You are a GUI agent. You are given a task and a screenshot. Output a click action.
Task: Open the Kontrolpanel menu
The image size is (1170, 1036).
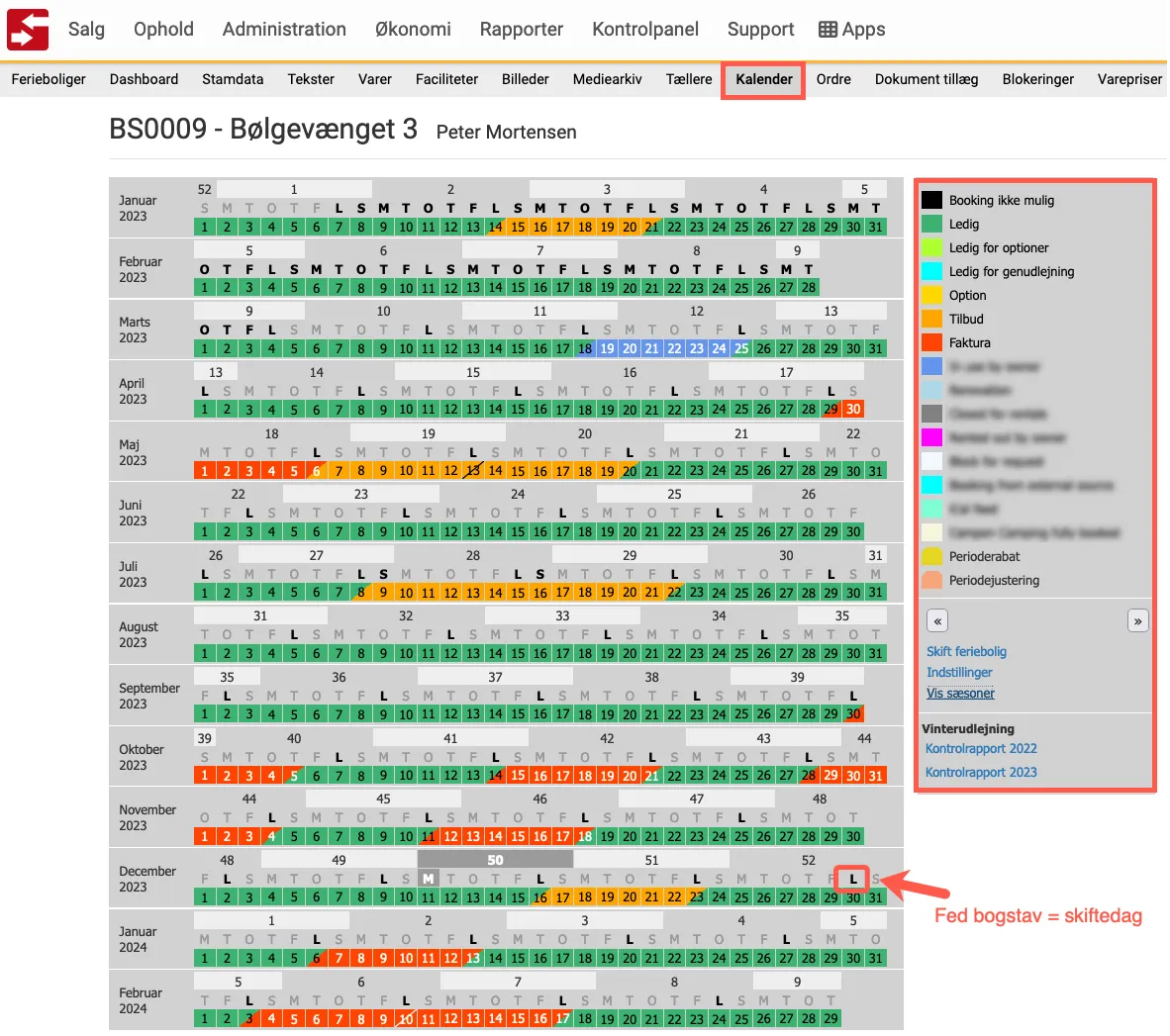[645, 30]
